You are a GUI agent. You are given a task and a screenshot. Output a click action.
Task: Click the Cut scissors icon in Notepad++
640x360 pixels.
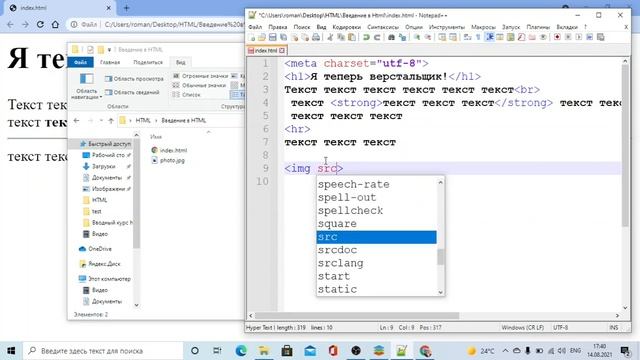(330, 37)
